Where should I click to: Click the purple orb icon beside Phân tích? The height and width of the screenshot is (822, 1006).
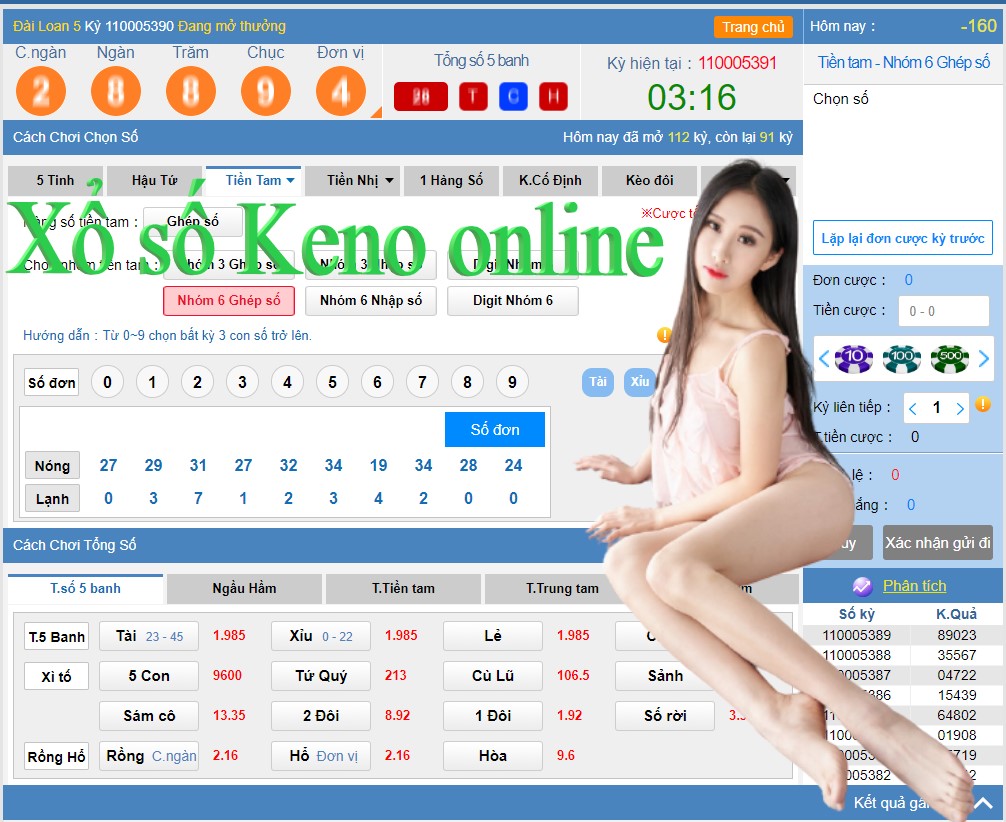pyautogui.click(x=864, y=584)
